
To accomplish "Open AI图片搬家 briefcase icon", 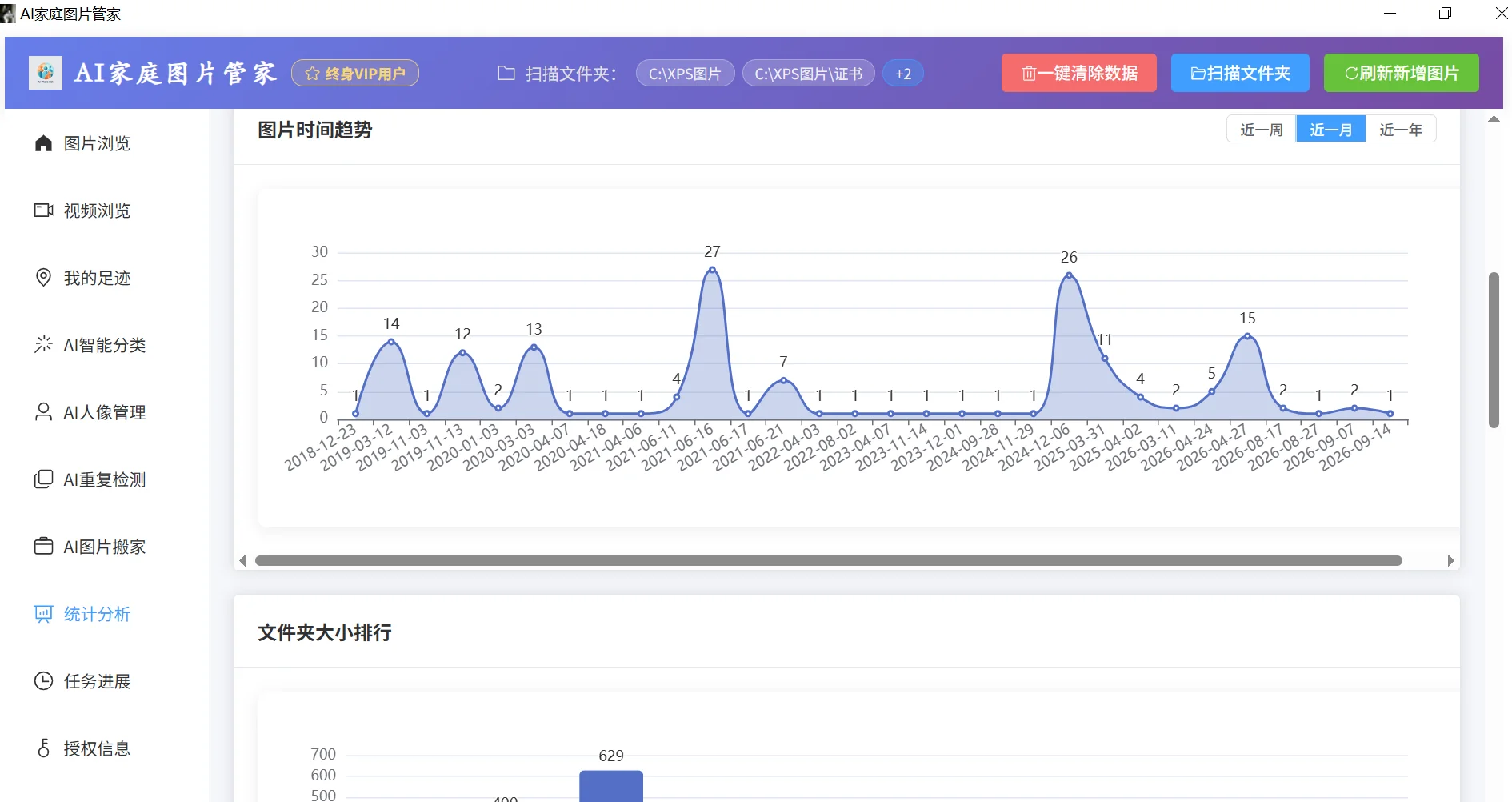I will [x=43, y=547].
